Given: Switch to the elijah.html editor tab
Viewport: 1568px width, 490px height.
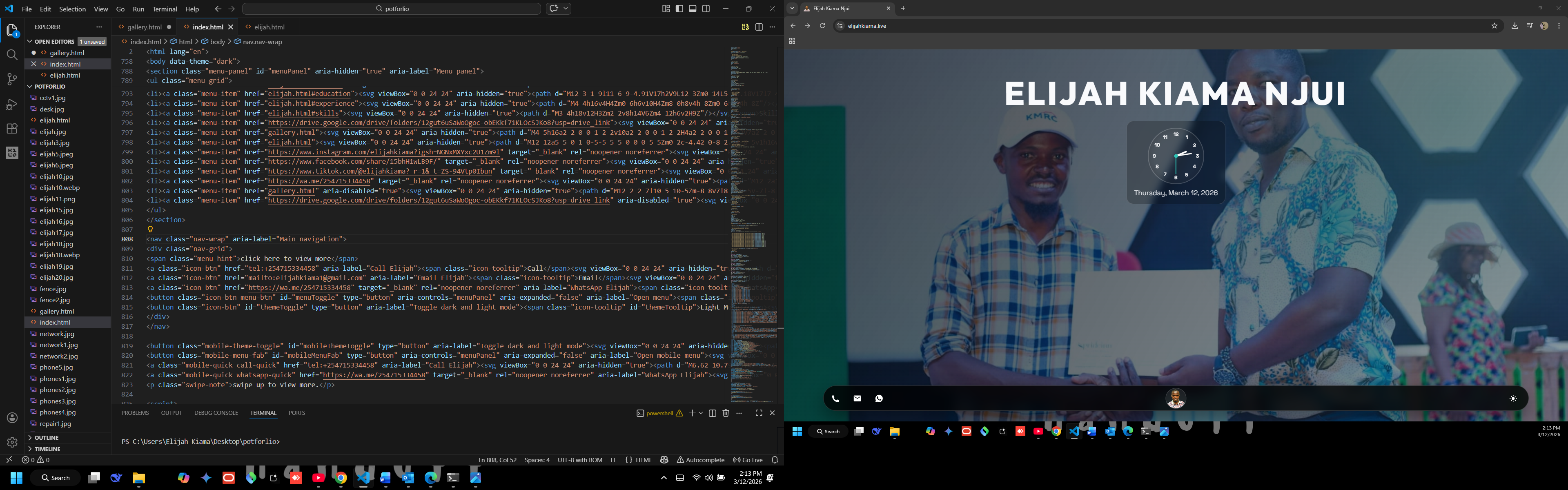Looking at the screenshot, I should pos(269,27).
